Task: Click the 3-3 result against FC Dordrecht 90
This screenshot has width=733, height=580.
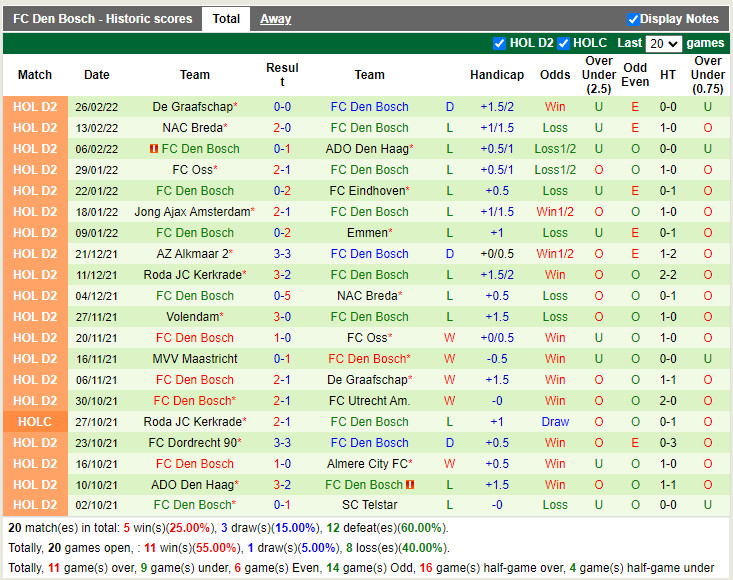Action: click(x=282, y=443)
